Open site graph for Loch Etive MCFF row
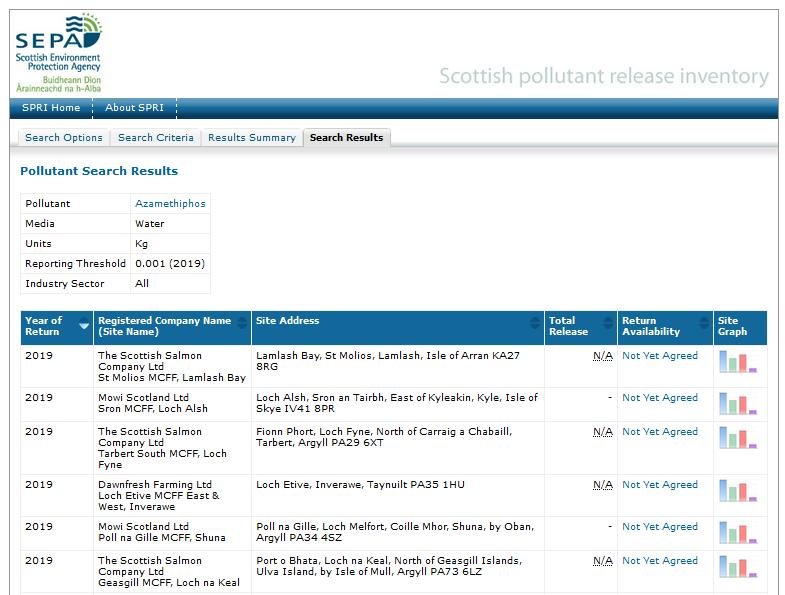Viewport: 785px width, 595px height. click(738, 490)
